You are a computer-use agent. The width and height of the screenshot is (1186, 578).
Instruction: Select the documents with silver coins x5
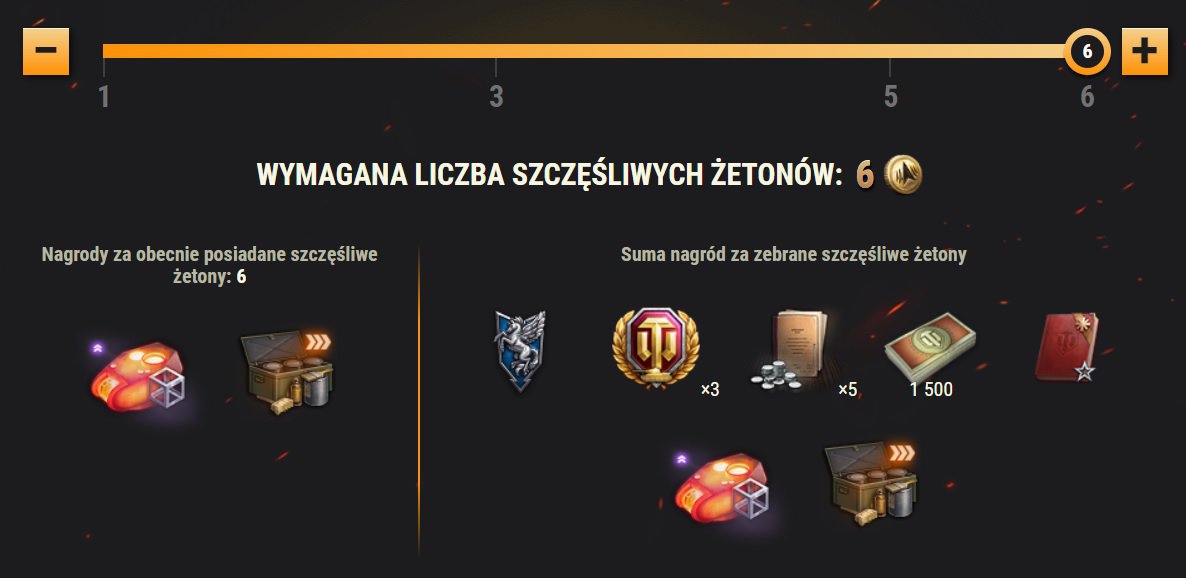[x=790, y=350]
